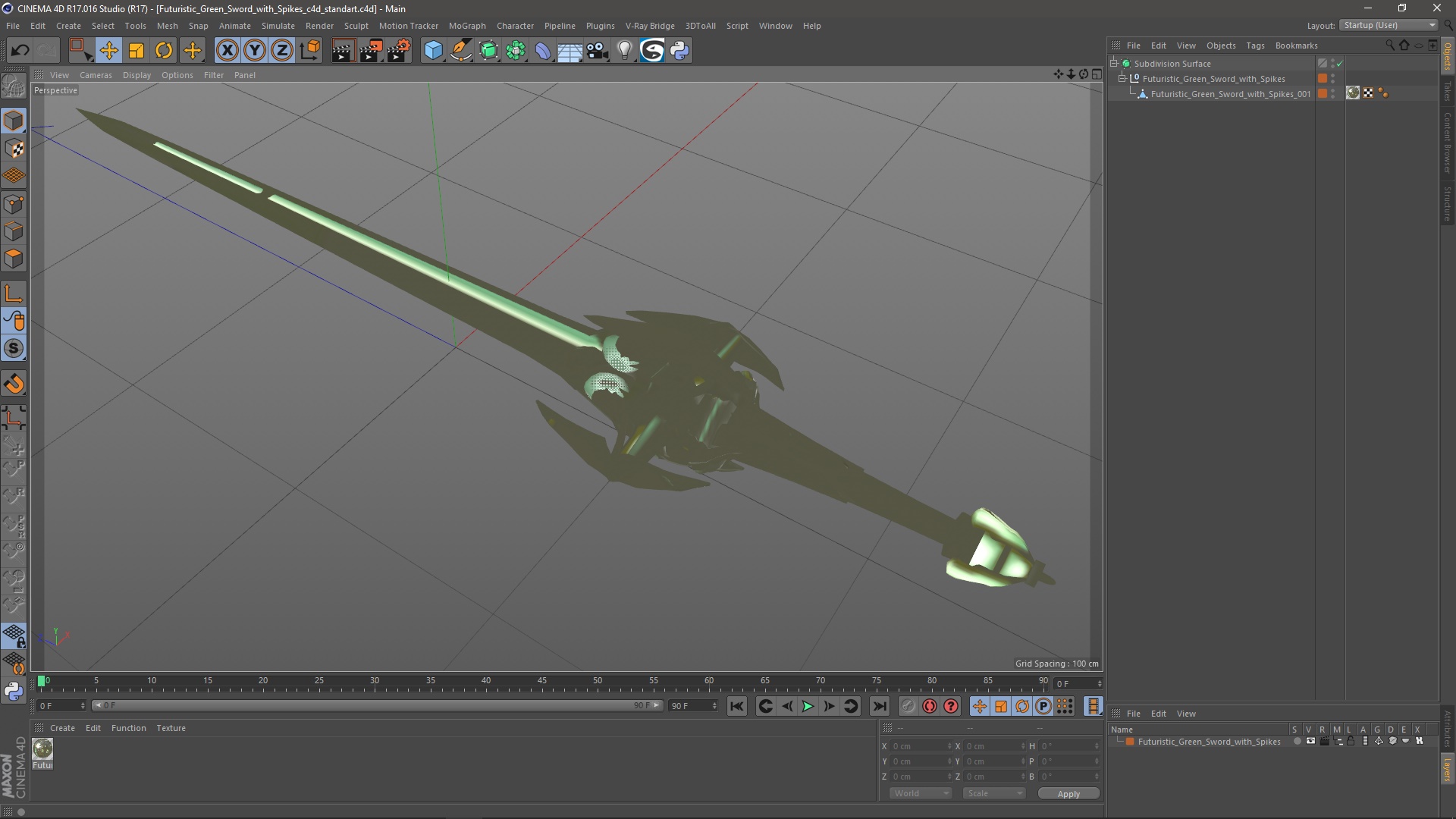The image size is (1456, 819).
Task: Open the Light object icon
Action: [624, 50]
